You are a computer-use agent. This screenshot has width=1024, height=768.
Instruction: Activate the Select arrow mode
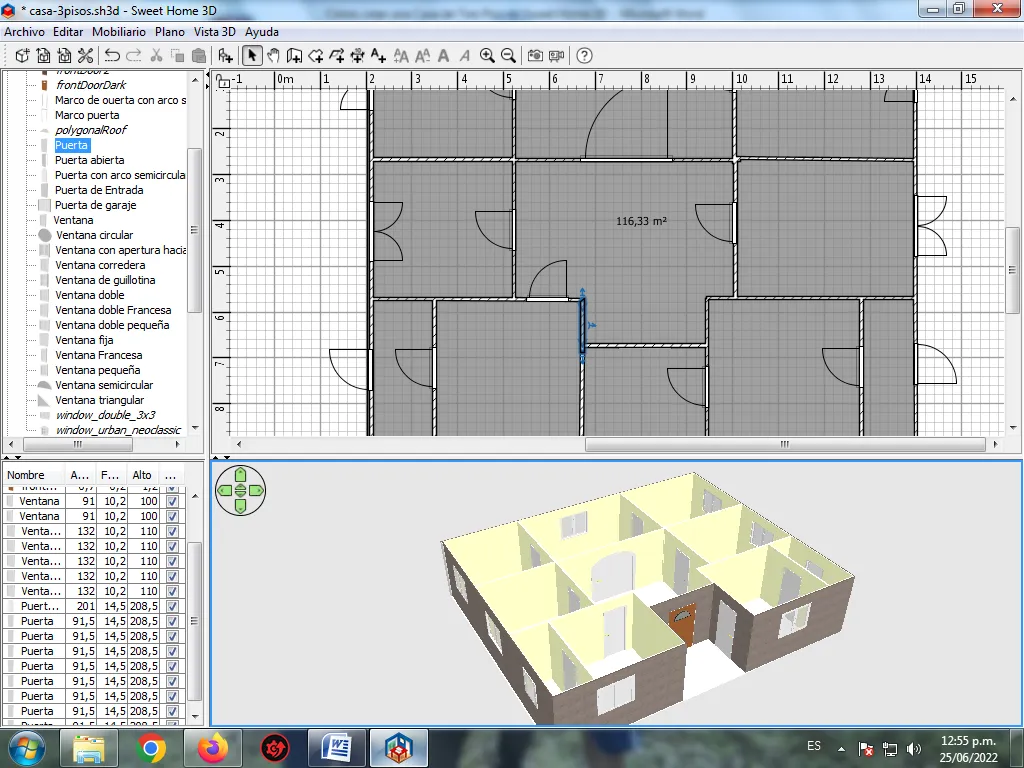252,56
